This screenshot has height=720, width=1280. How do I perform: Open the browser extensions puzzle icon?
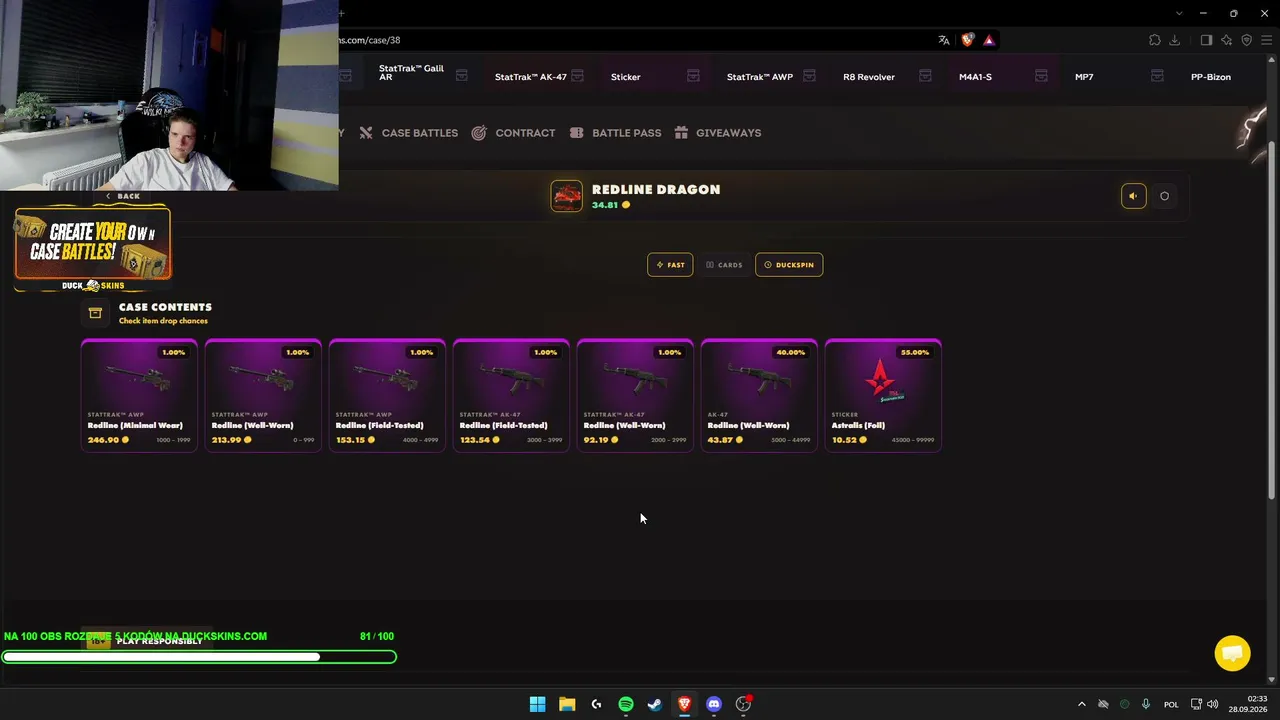pos(1155,40)
